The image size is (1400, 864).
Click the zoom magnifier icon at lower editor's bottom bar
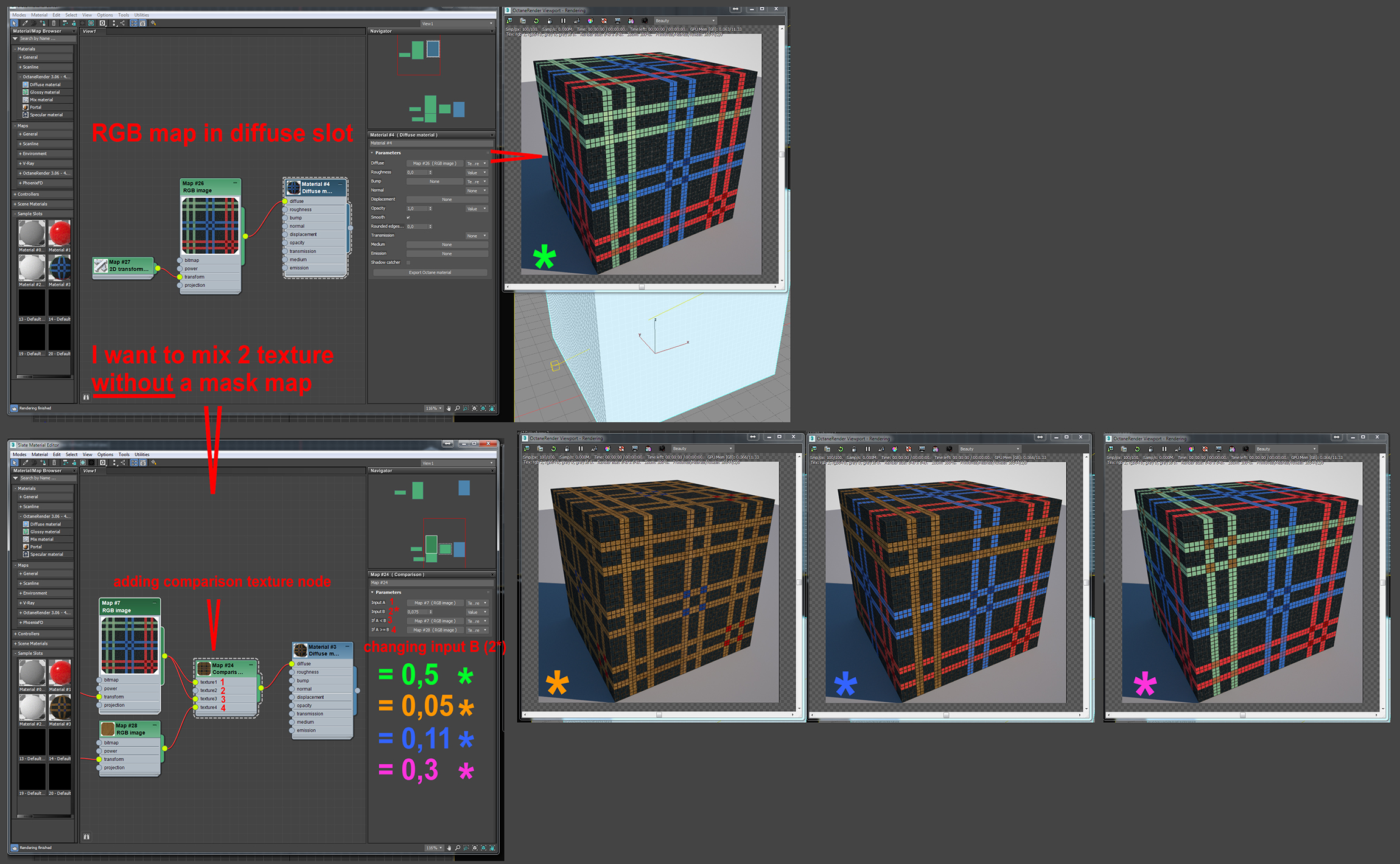458,848
